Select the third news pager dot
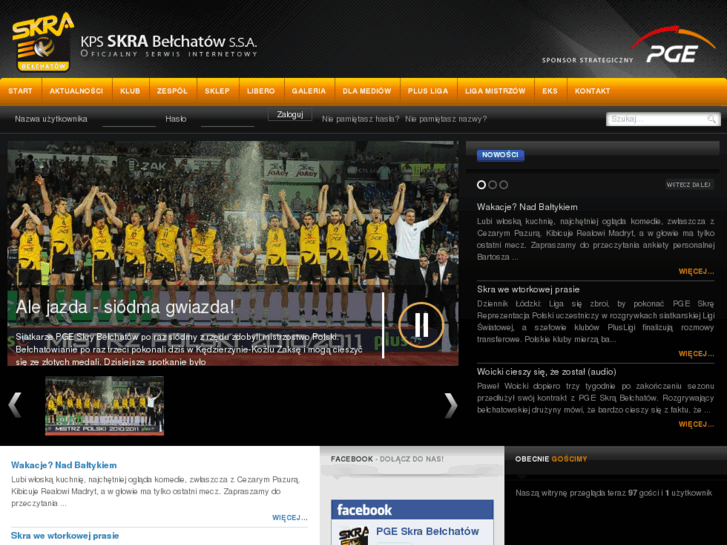The width and height of the screenshot is (727, 545). pyautogui.click(x=504, y=185)
